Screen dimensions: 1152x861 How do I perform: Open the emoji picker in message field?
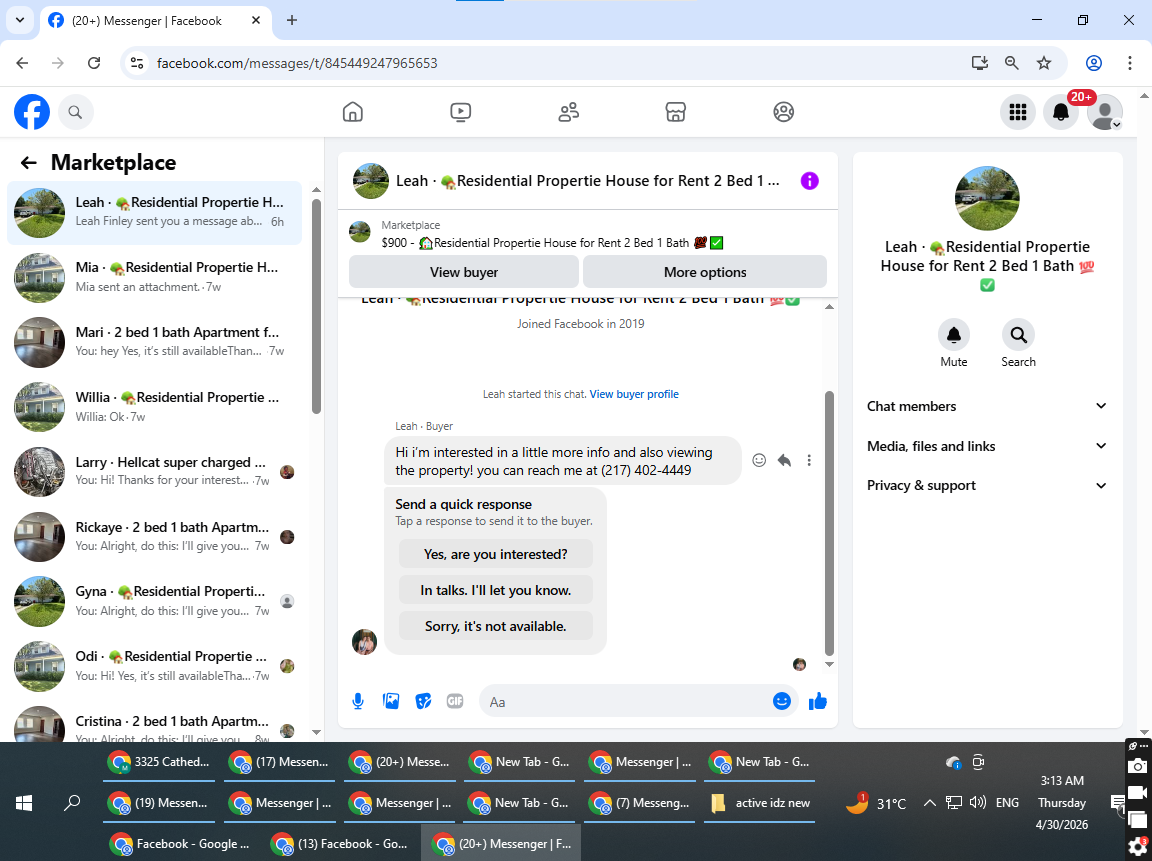(x=782, y=702)
